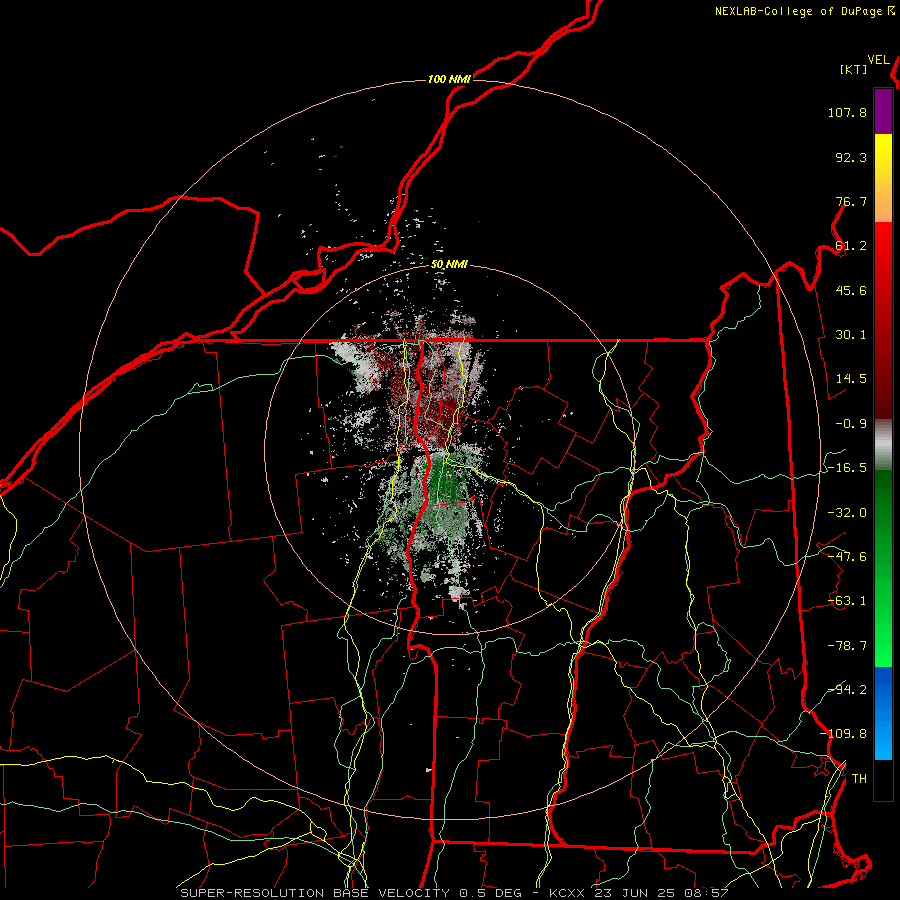900x900 pixels.
Task: Select the -78.7 legend value
Action: tap(847, 646)
